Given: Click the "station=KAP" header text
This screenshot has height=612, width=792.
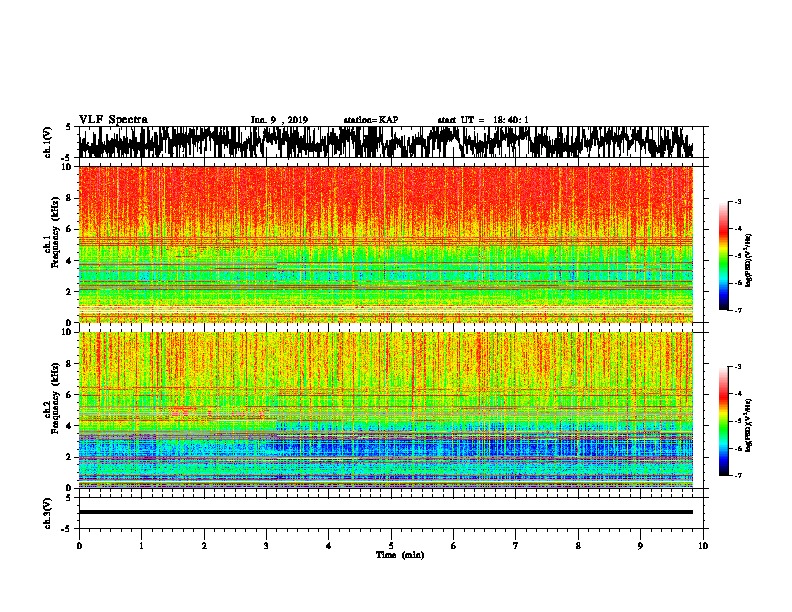Looking at the screenshot, I should pyautogui.click(x=371, y=120).
